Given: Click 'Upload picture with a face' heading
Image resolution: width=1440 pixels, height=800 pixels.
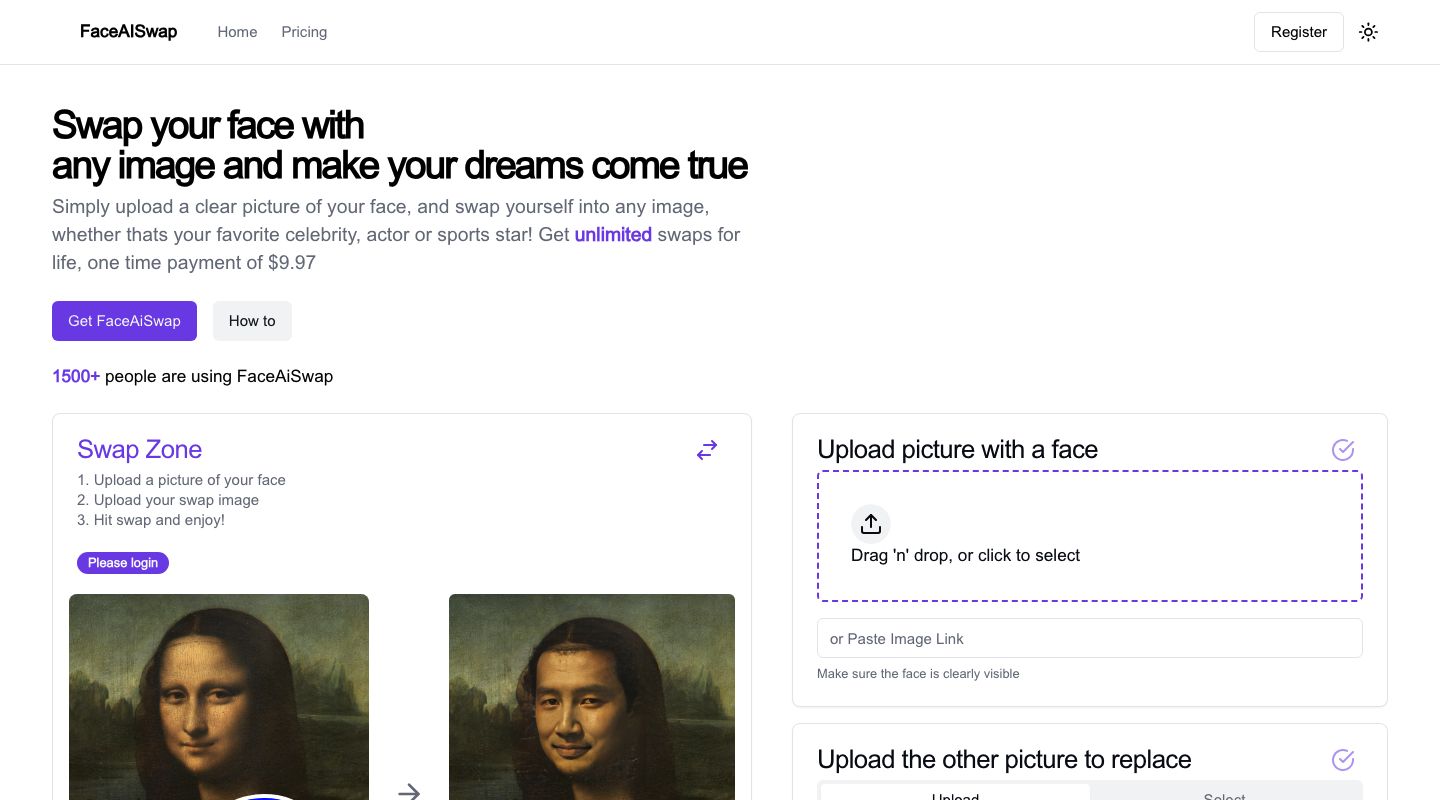Looking at the screenshot, I should click(957, 450).
